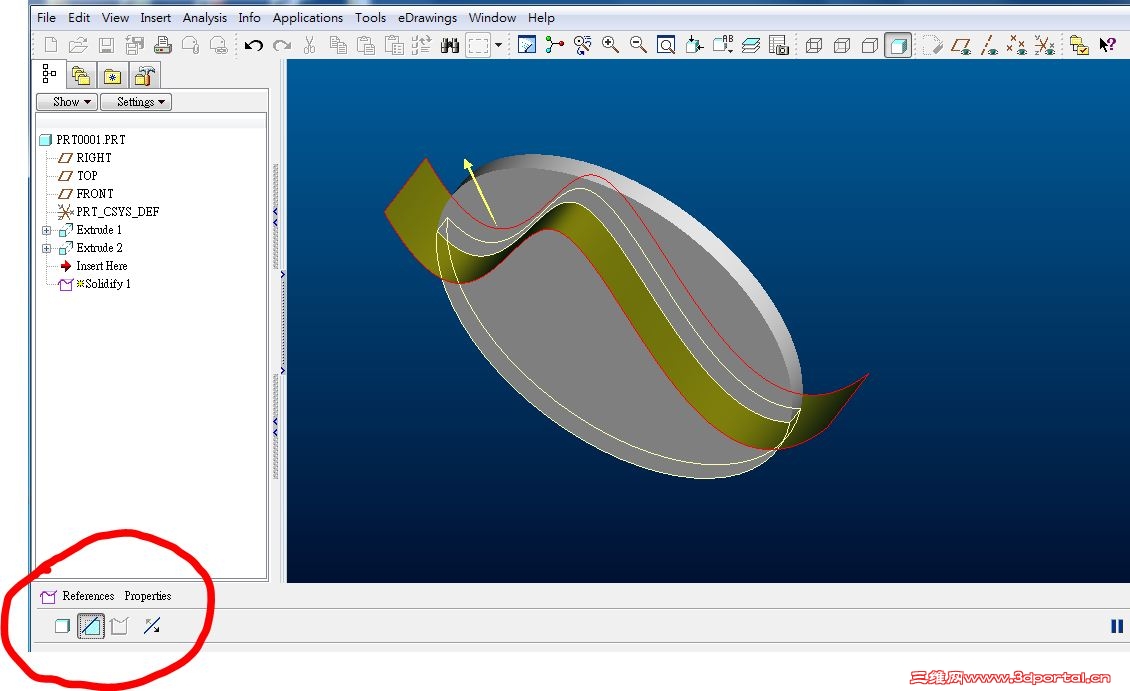Toggle datum planes display
This screenshot has height=691, width=1130.
tap(961, 45)
